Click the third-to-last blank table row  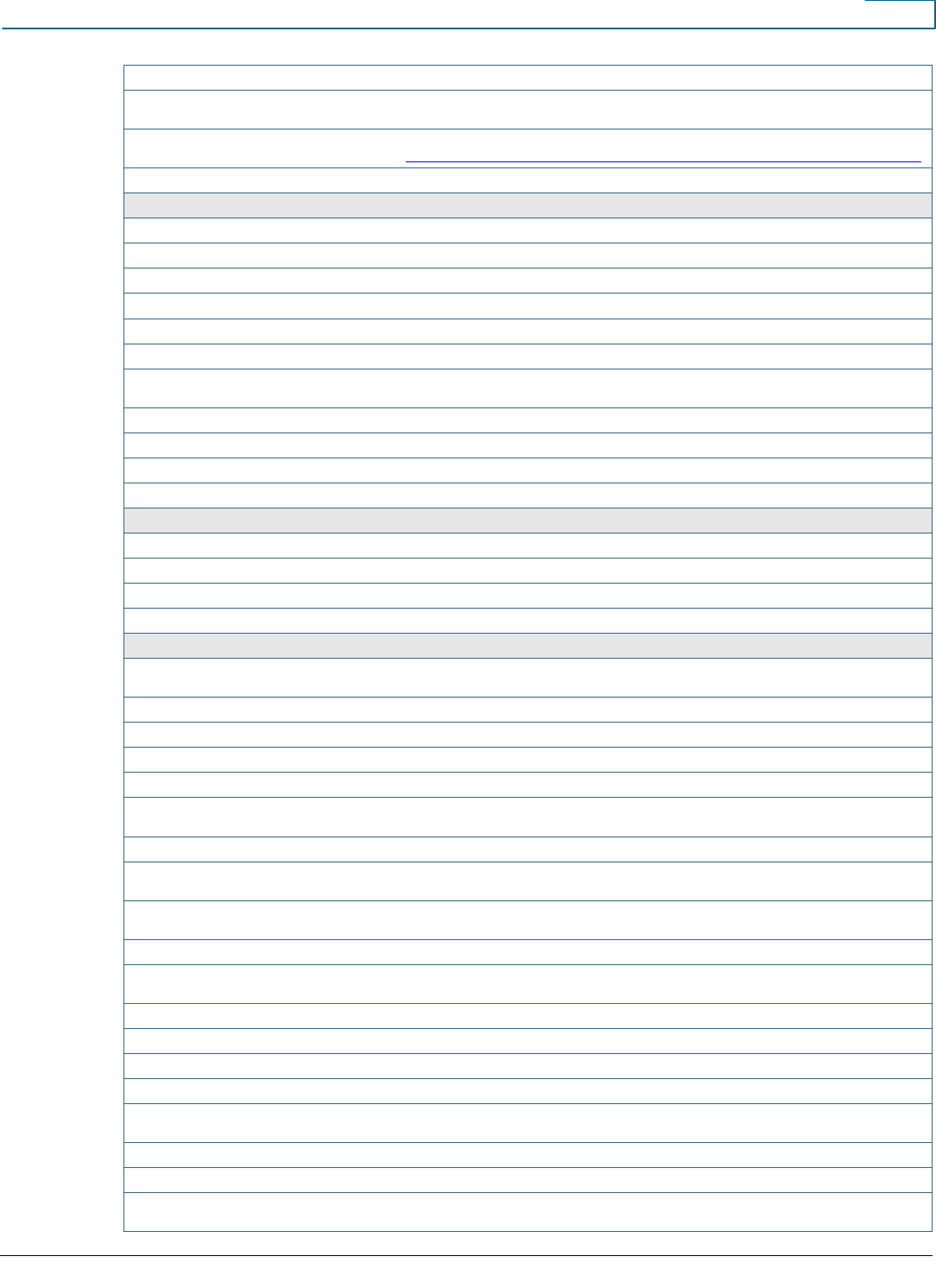[x=528, y=1155]
